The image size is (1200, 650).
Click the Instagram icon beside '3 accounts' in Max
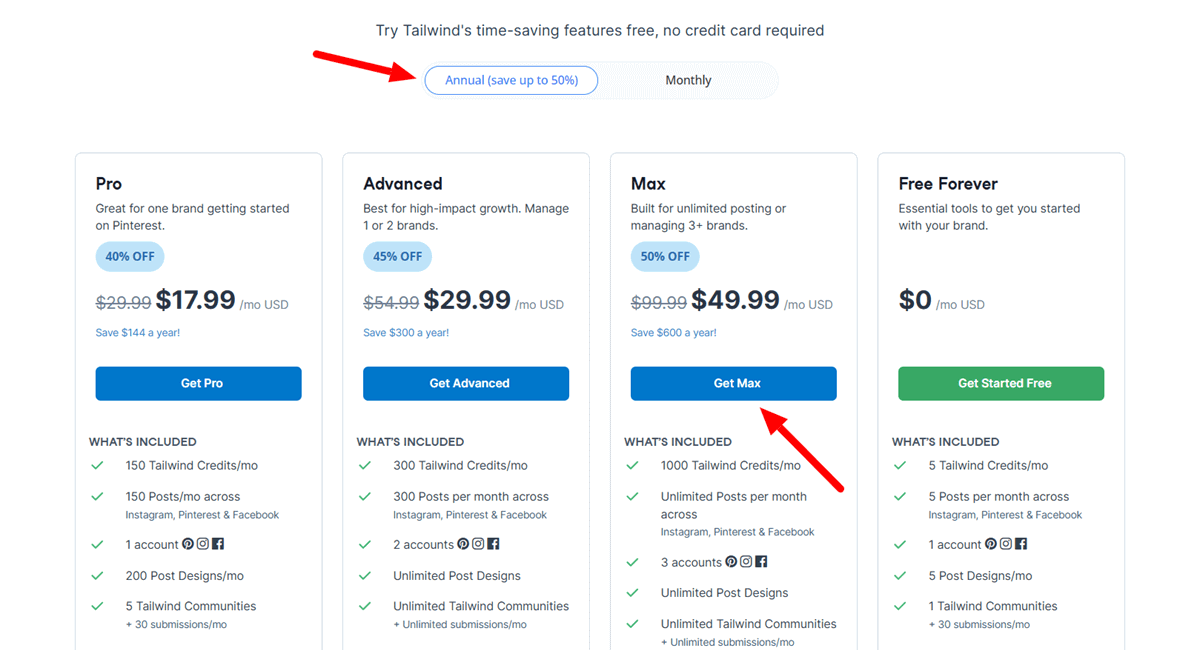coord(744,562)
